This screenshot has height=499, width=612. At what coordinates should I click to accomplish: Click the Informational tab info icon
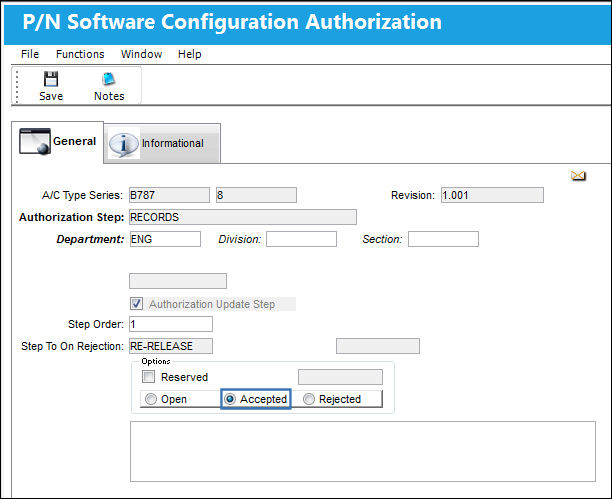(124, 144)
